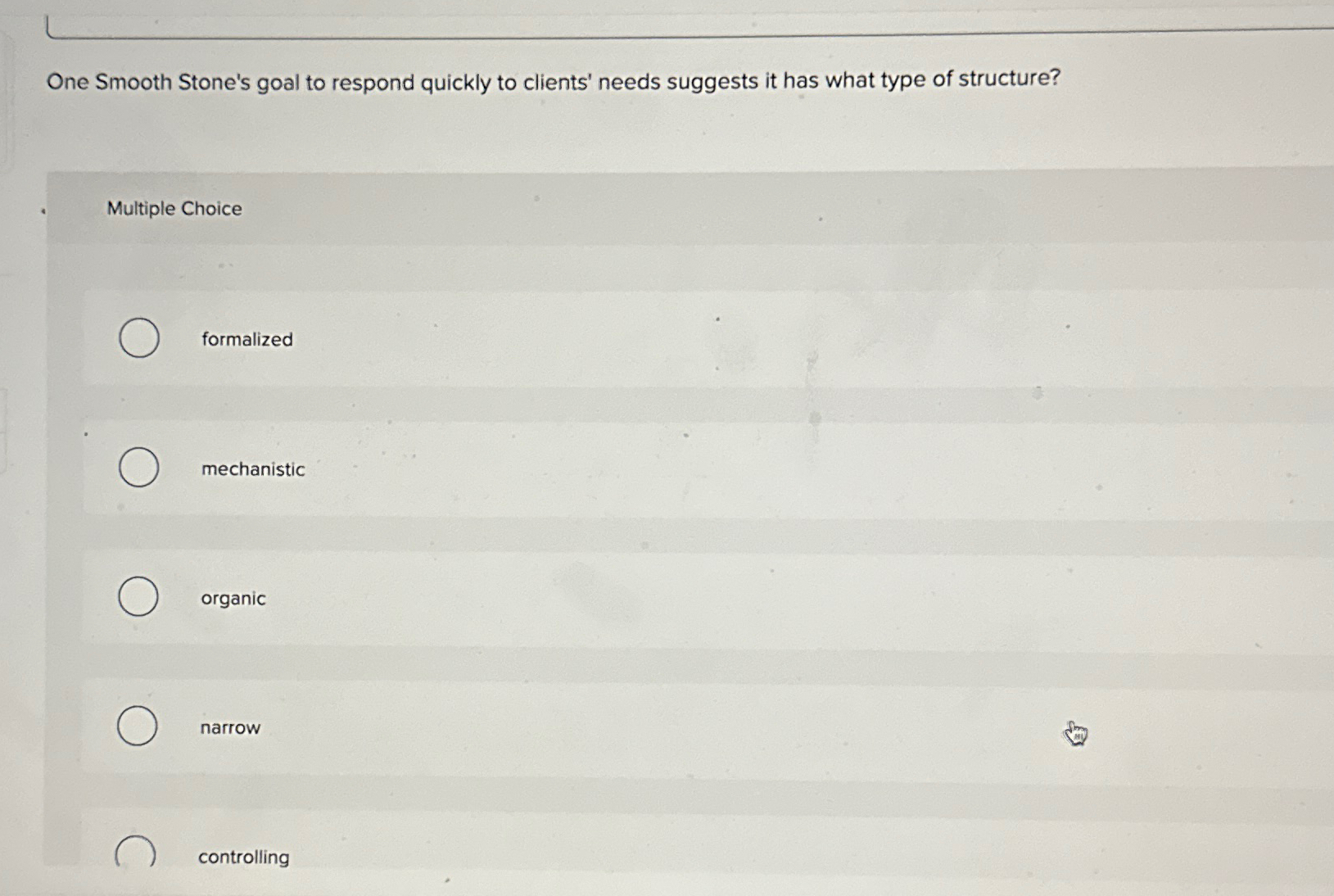Select the radio button for organic
Screen dimensions: 1334x896
pos(138,597)
